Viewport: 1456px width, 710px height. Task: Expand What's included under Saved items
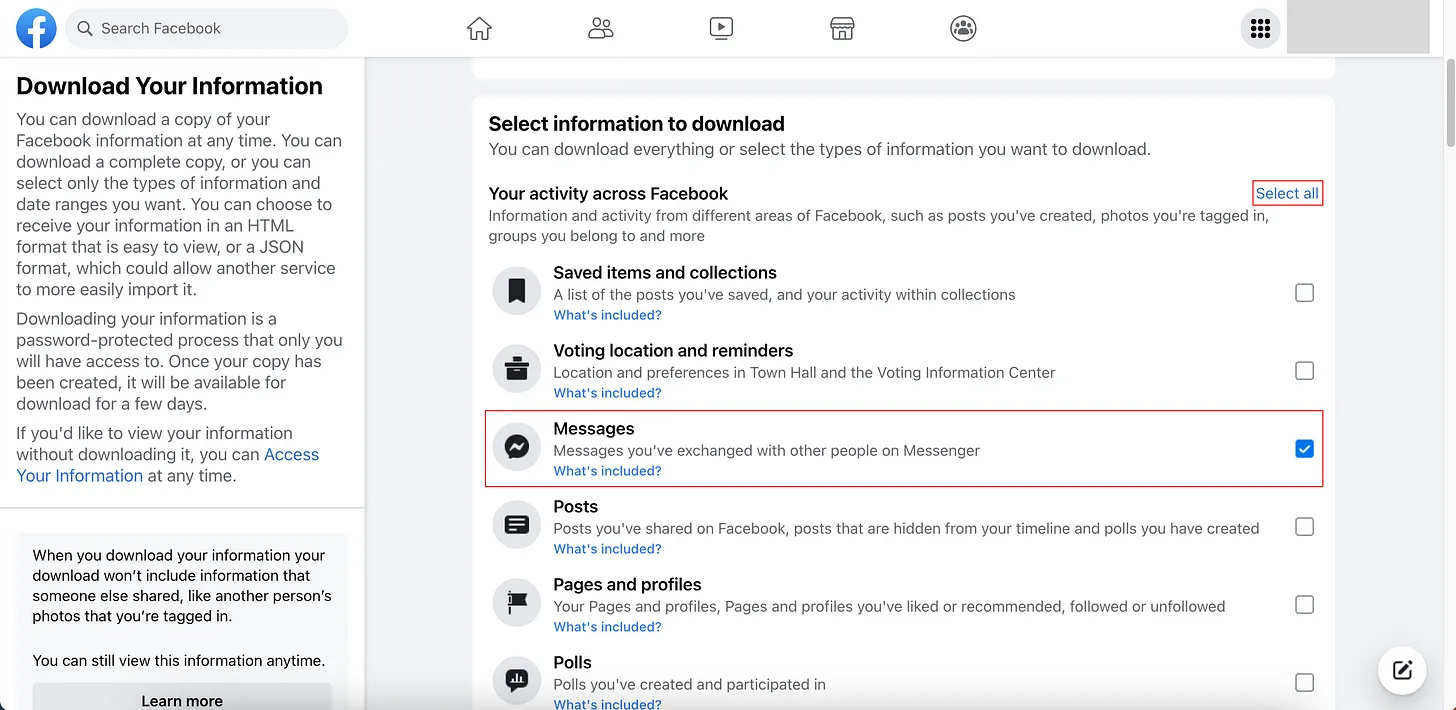point(607,315)
